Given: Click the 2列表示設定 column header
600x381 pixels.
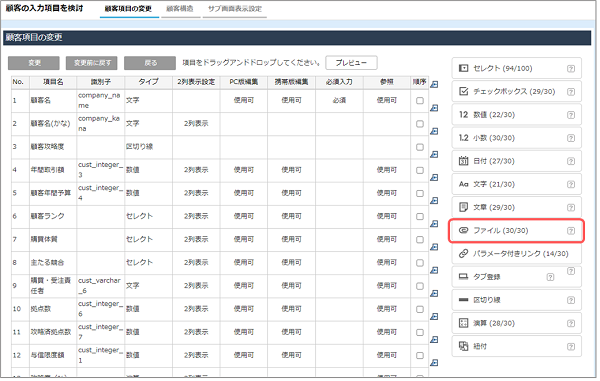Looking at the screenshot, I should coord(196,82).
